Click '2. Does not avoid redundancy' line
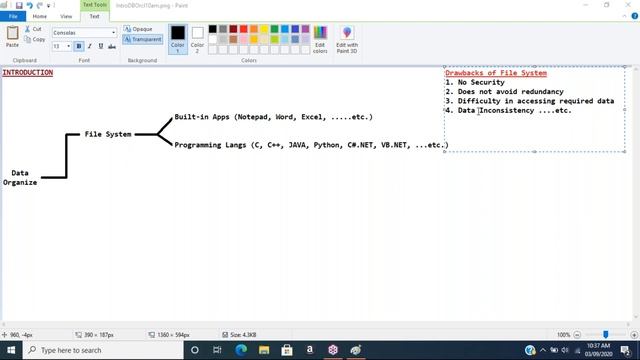The height and width of the screenshot is (360, 640). point(504,92)
